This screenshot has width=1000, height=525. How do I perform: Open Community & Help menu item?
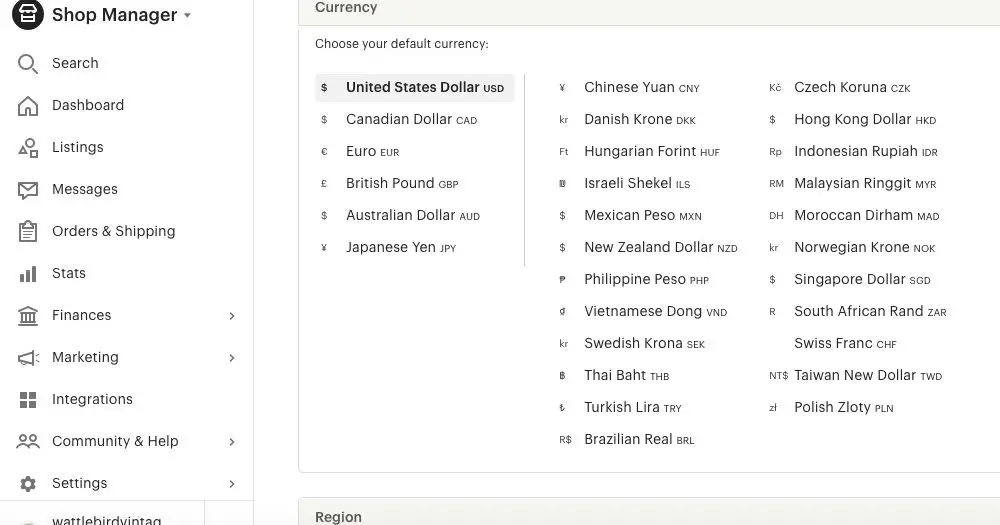tap(115, 442)
